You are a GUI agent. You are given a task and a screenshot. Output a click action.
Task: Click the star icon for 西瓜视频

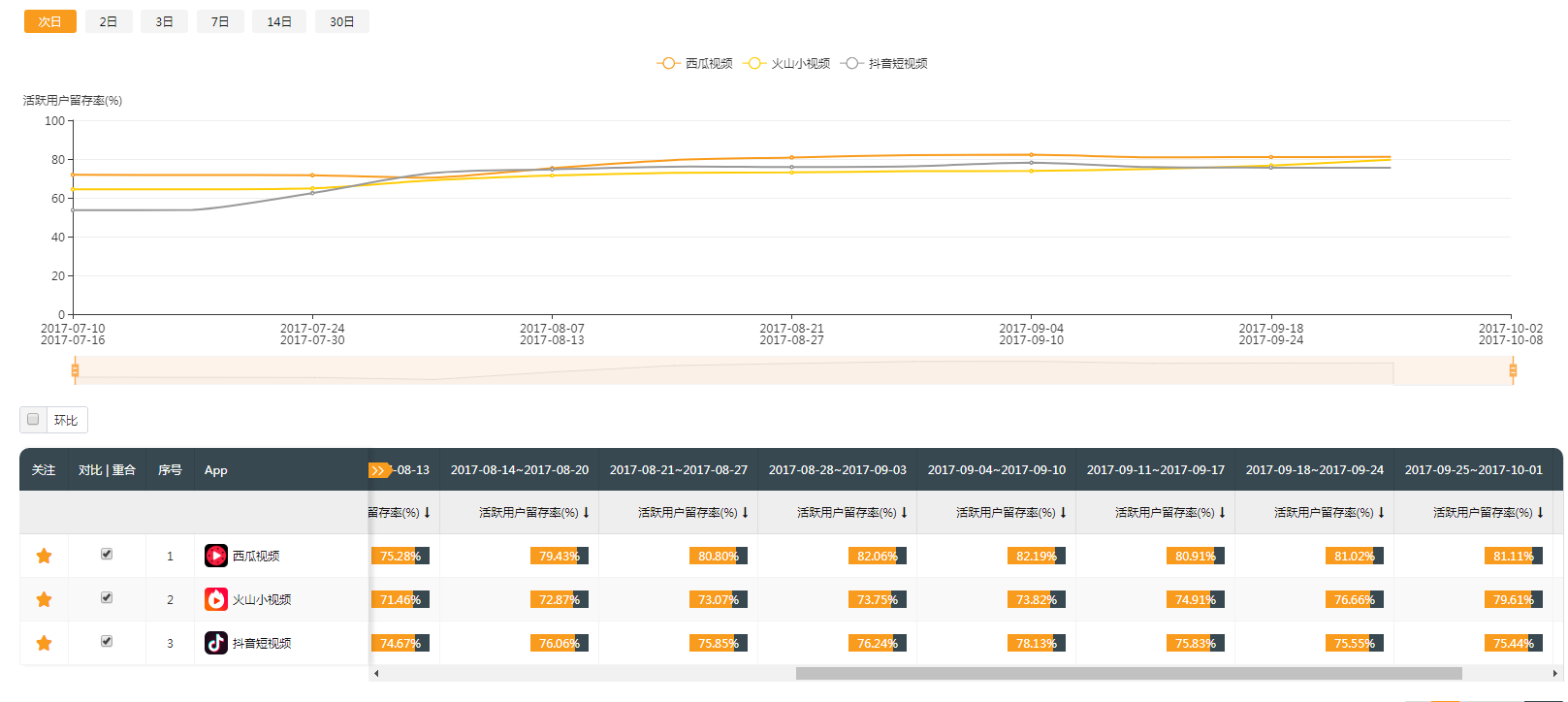click(44, 556)
